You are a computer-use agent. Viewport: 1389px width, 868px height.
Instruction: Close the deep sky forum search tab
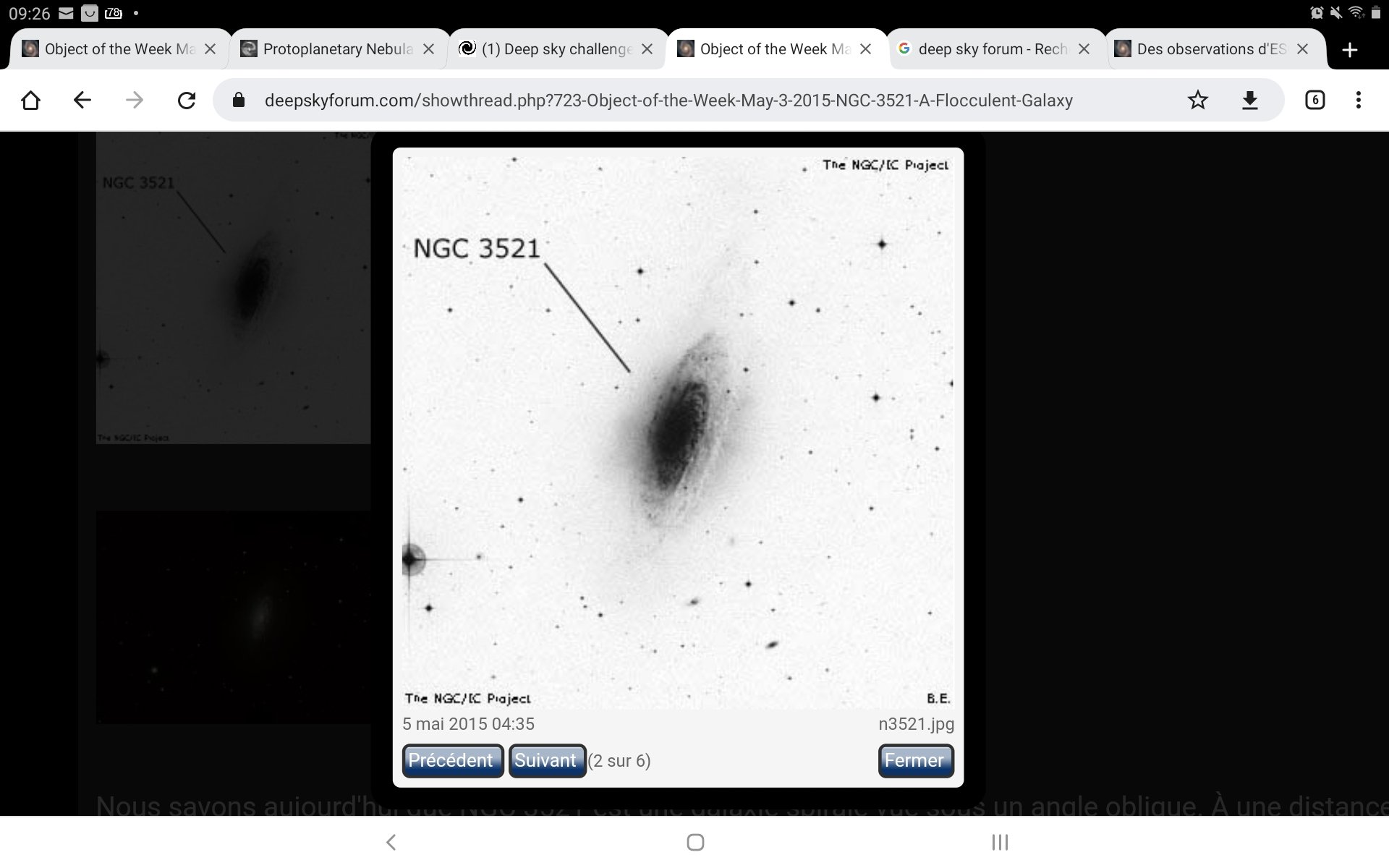click(x=1084, y=49)
